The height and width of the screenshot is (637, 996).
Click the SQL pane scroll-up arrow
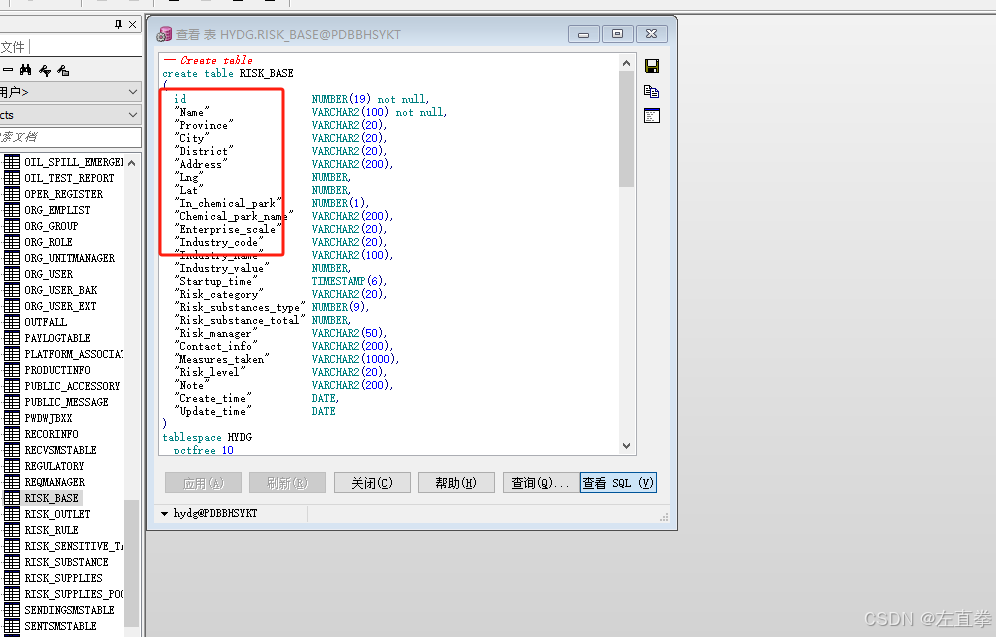click(x=626, y=63)
